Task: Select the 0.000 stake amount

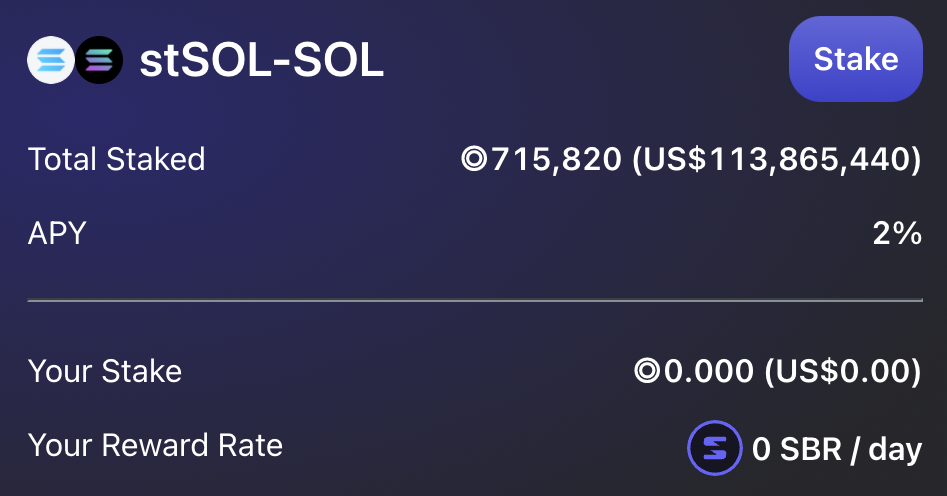Action: tap(709, 372)
